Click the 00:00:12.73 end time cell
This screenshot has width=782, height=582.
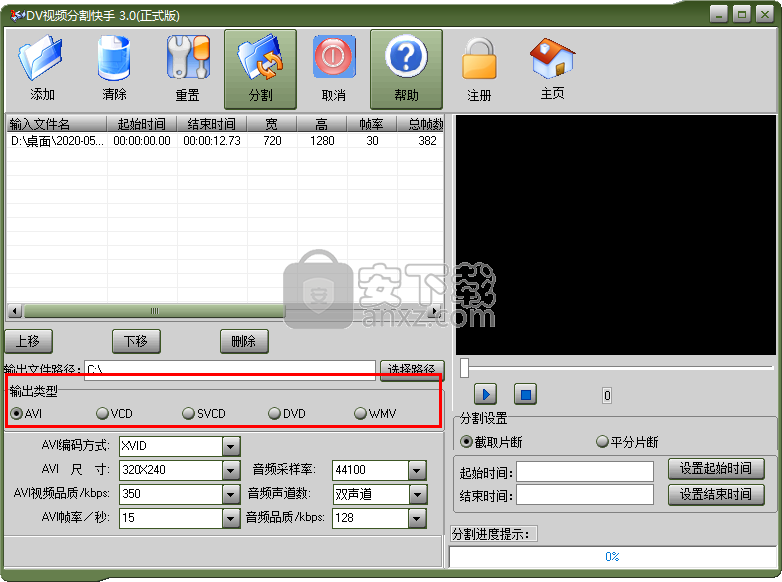212,141
